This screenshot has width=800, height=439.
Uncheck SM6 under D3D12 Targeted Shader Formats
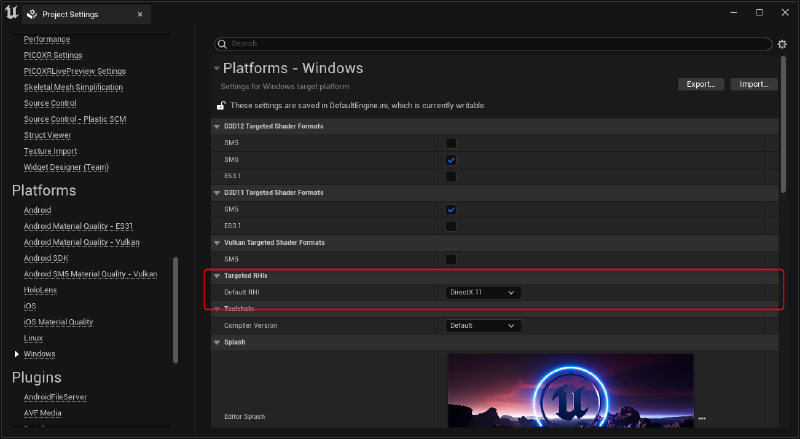pos(451,160)
